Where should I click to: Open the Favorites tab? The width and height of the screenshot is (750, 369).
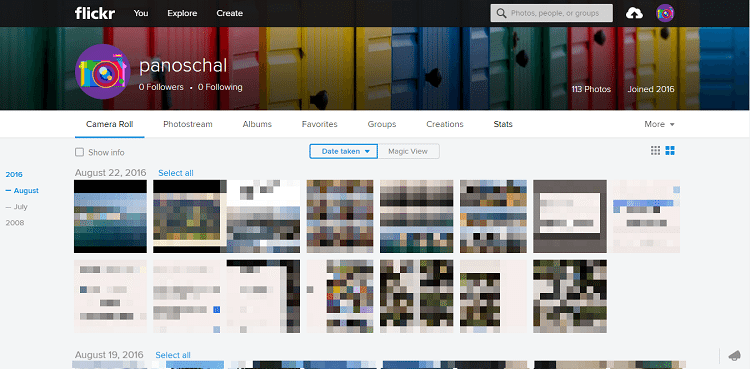(320, 124)
